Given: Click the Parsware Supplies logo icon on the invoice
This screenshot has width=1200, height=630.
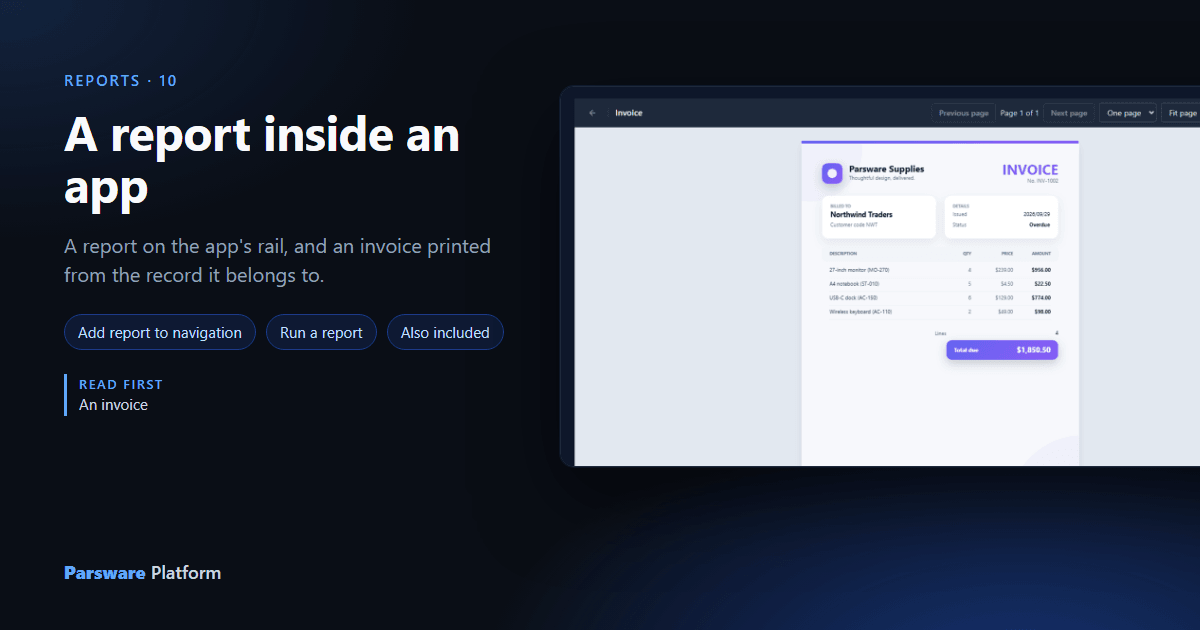Looking at the screenshot, I should pos(832,174).
